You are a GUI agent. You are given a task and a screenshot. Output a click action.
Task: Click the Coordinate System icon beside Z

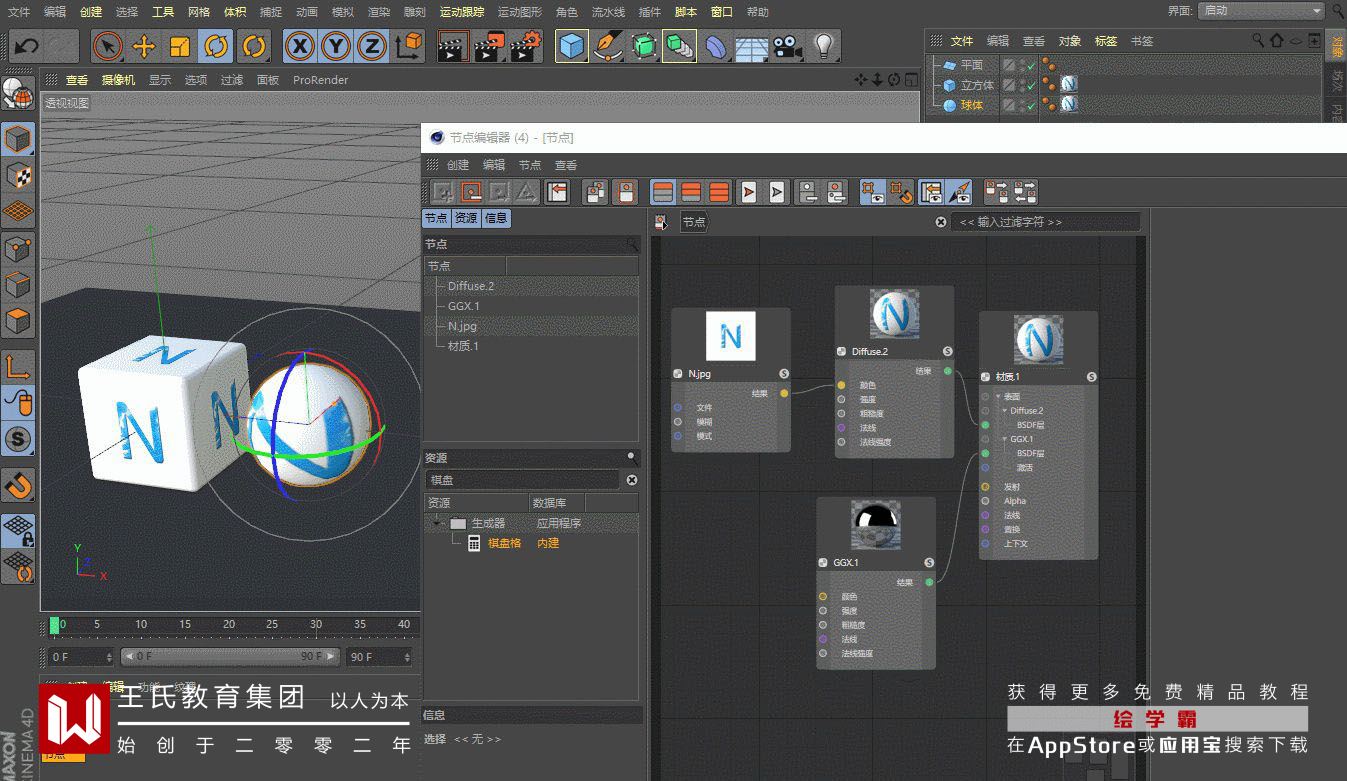(x=409, y=46)
